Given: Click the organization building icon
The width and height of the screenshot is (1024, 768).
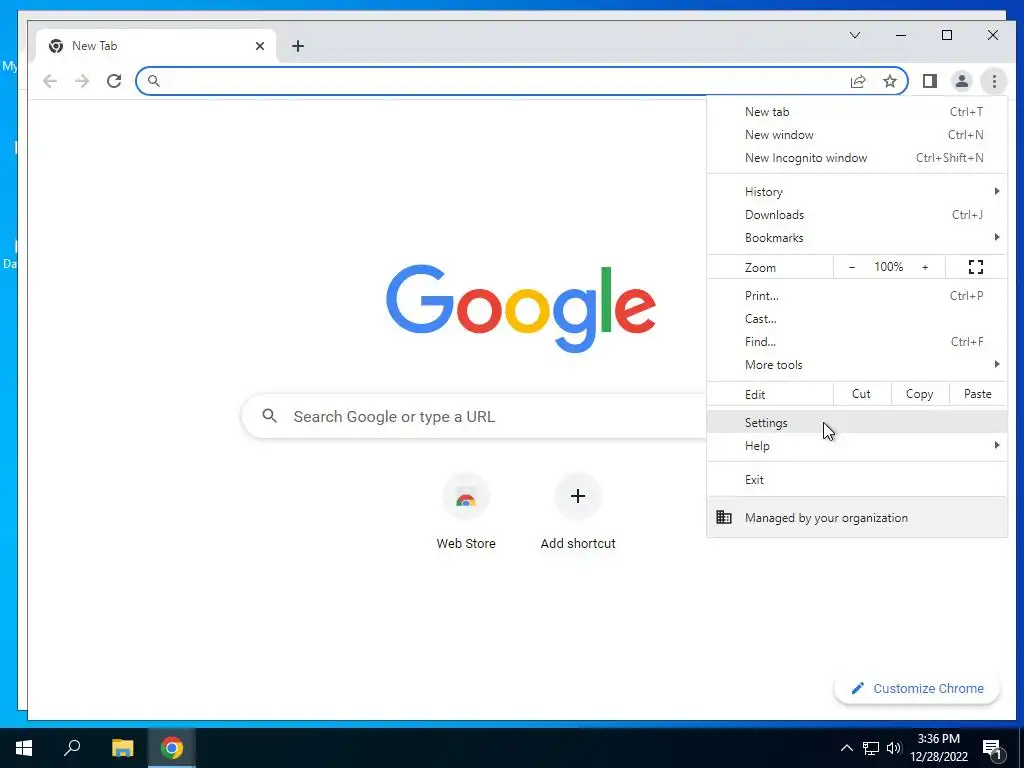Looking at the screenshot, I should pyautogui.click(x=724, y=517).
